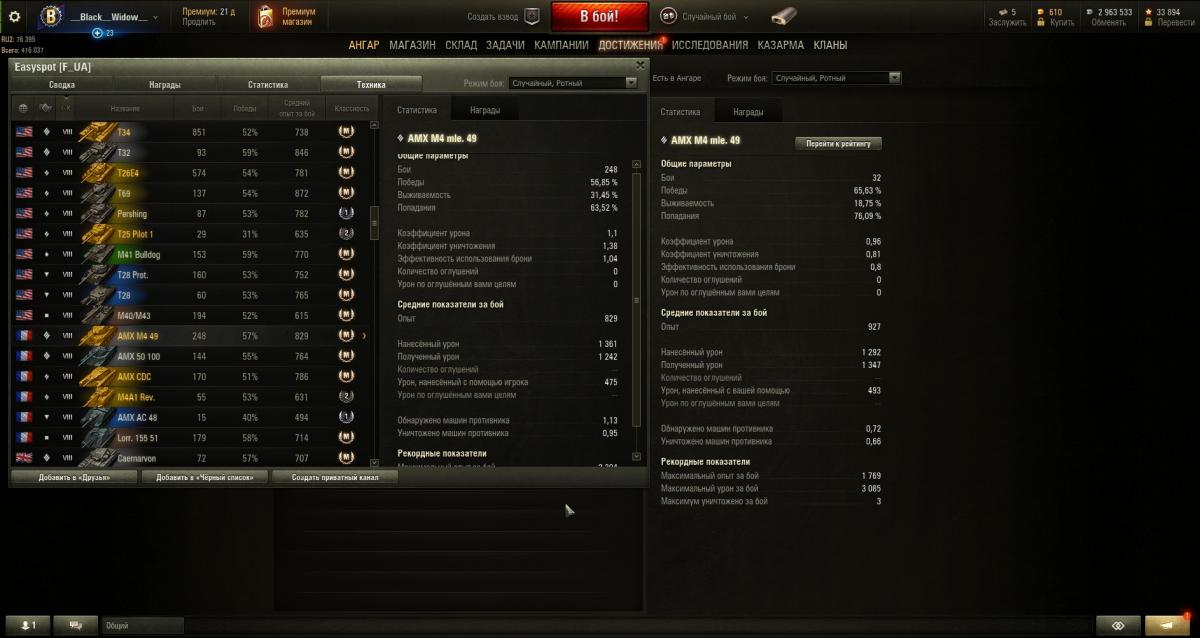Open contacts list icon at bottom left
The image size is (1200, 638).
click(x=28, y=625)
